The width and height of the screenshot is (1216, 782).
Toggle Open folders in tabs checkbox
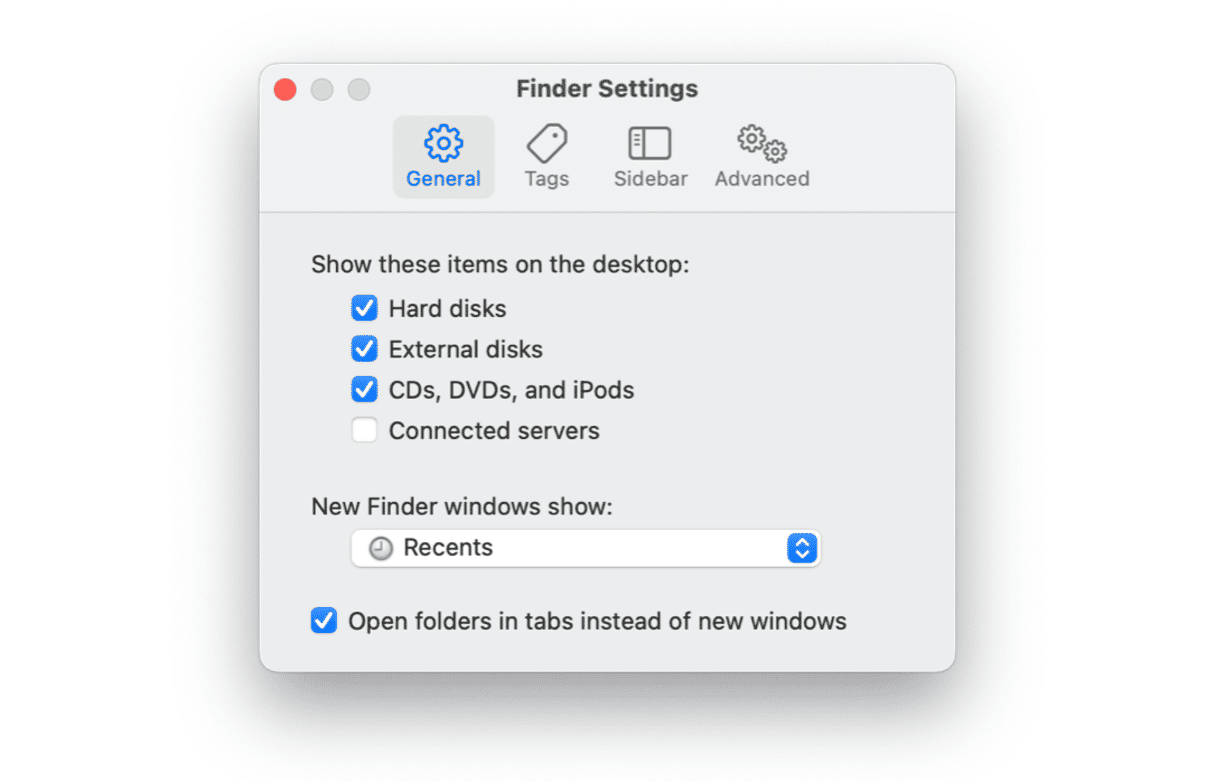pyautogui.click(x=324, y=621)
